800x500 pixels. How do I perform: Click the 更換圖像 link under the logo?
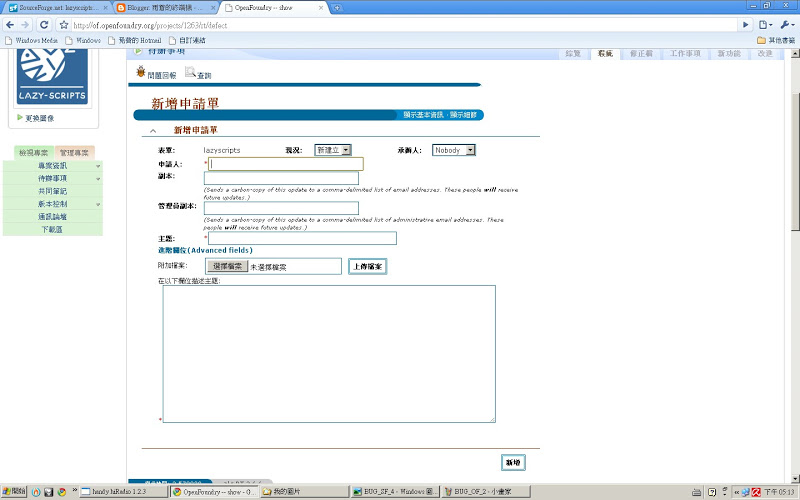40,118
